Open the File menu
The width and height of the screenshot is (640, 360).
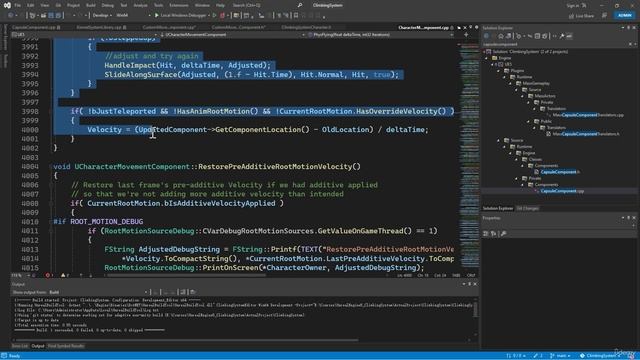(x=18, y=5)
